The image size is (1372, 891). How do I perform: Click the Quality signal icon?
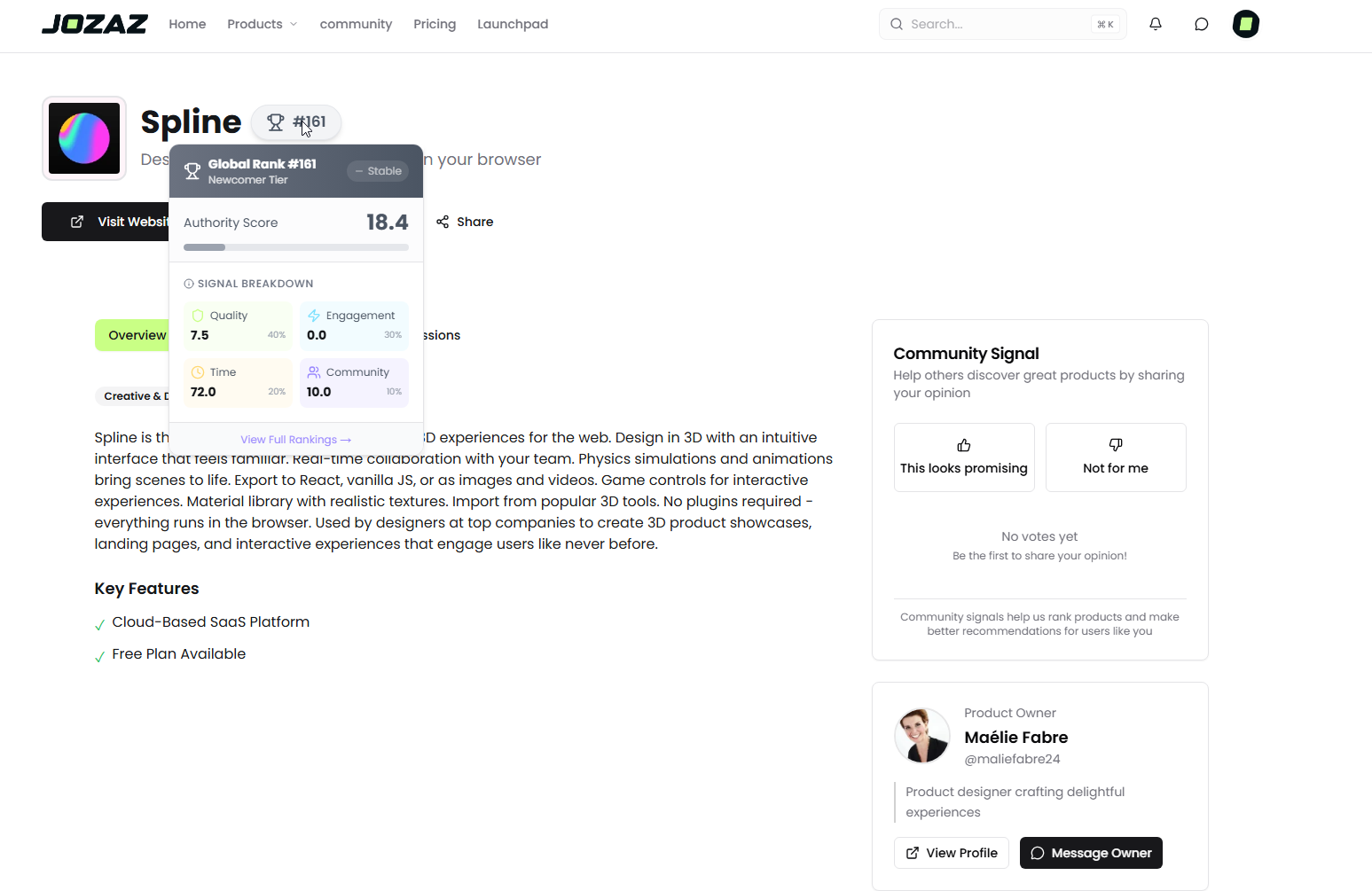point(197,315)
